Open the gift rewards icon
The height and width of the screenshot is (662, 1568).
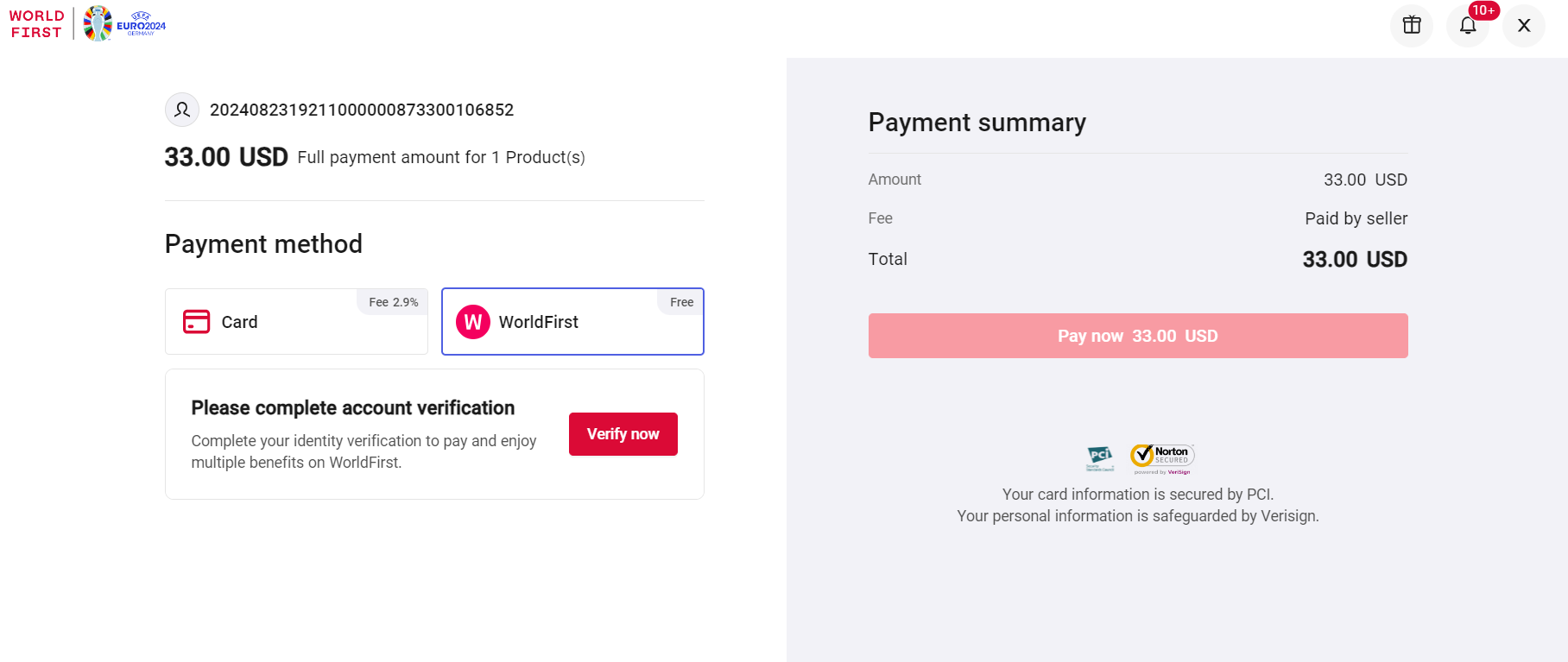point(1412,25)
